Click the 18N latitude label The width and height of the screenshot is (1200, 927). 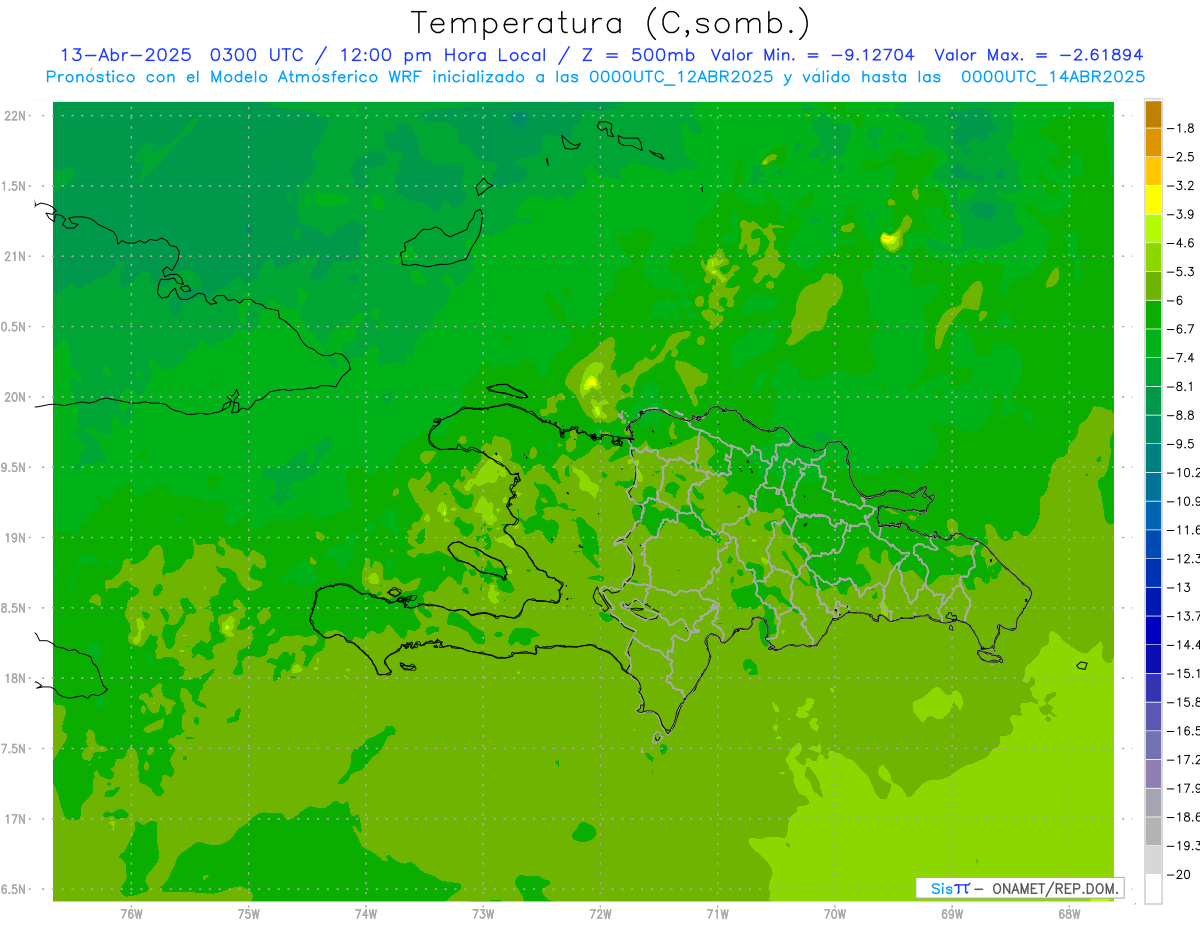click(x=17, y=679)
